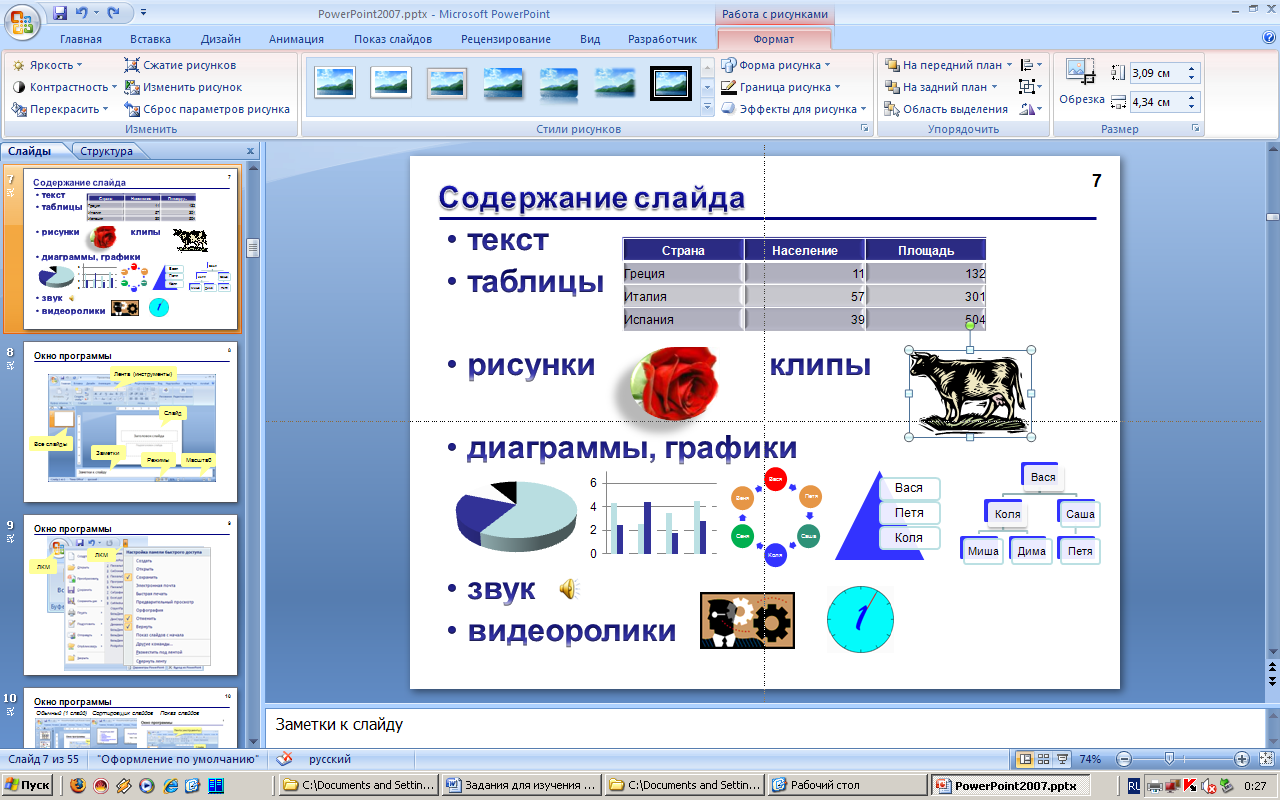Apply the black double-frame picture style
The height and width of the screenshot is (800, 1280).
pyautogui.click(x=671, y=82)
